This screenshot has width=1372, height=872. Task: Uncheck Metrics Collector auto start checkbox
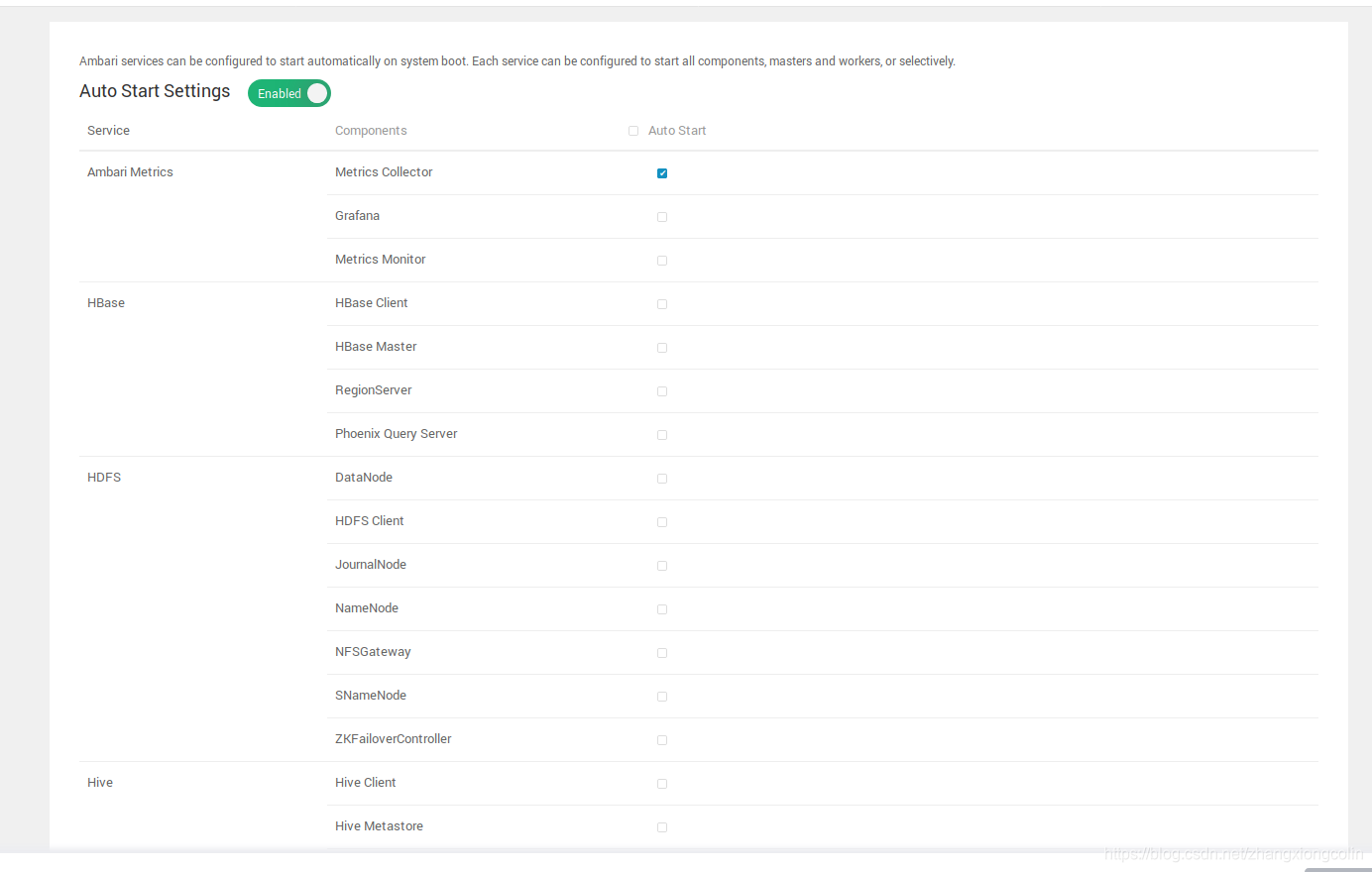pyautogui.click(x=662, y=173)
